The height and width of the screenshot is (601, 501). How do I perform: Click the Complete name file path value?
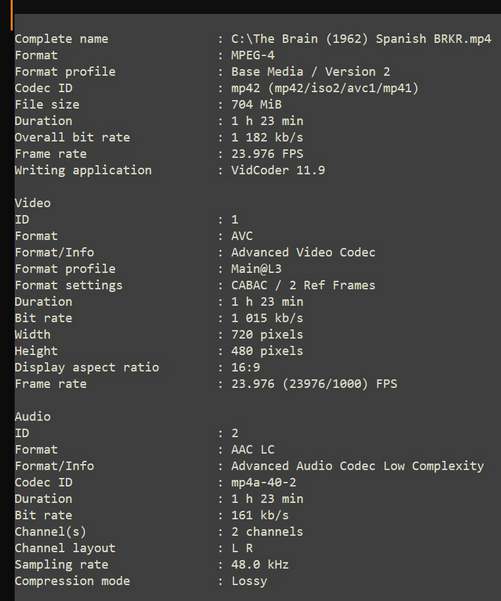361,39
